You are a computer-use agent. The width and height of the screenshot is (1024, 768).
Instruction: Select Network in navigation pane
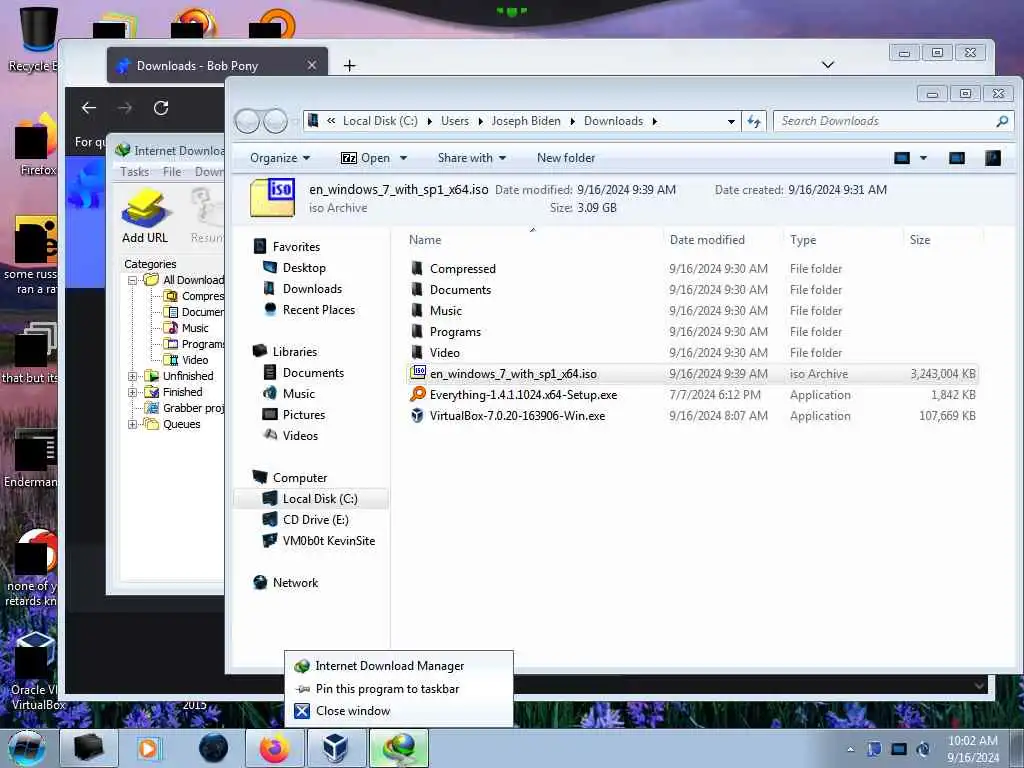(x=295, y=583)
